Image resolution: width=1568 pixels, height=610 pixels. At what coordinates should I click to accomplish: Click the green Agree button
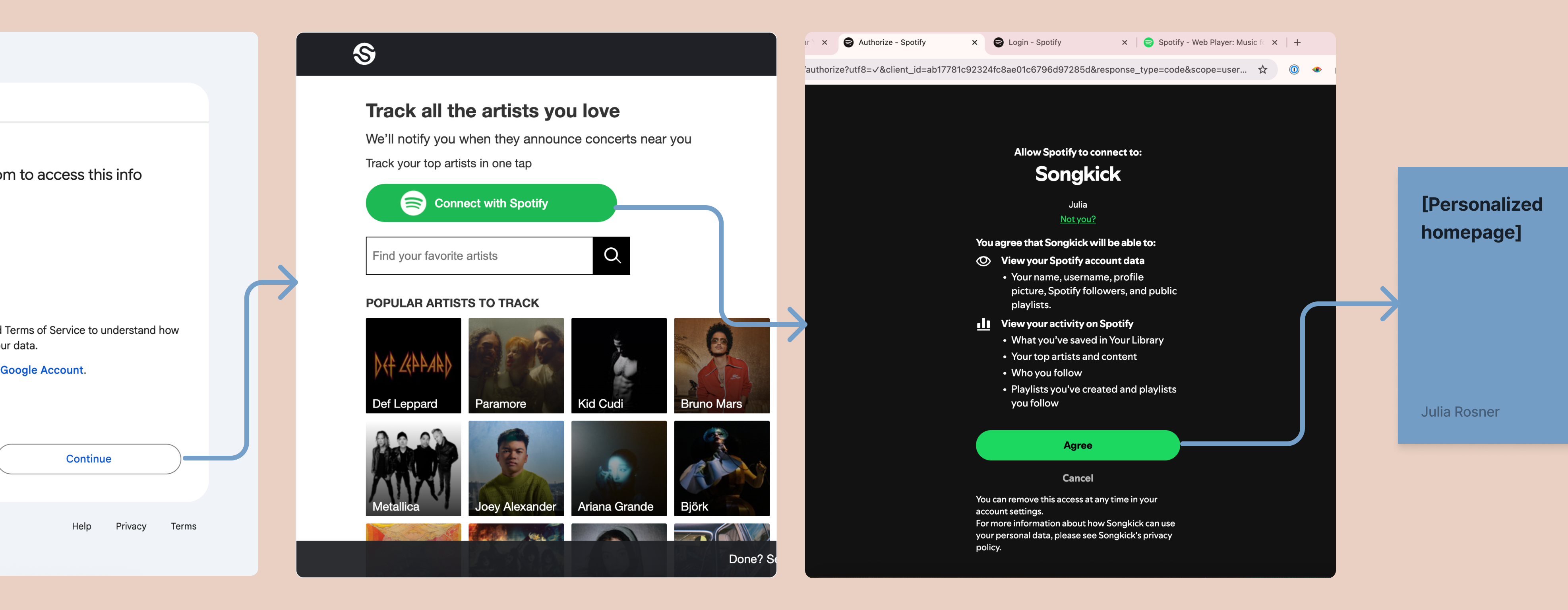1077,445
